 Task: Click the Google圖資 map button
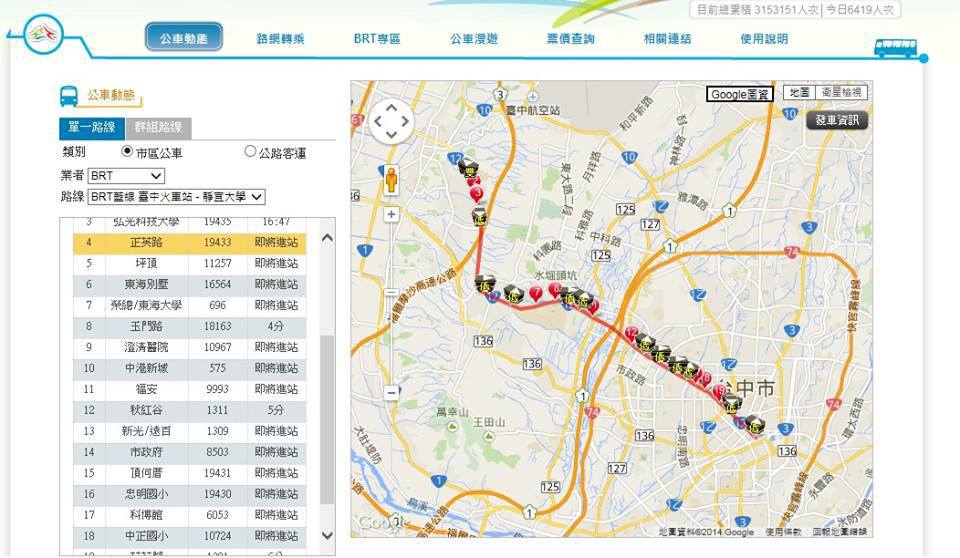click(x=740, y=94)
